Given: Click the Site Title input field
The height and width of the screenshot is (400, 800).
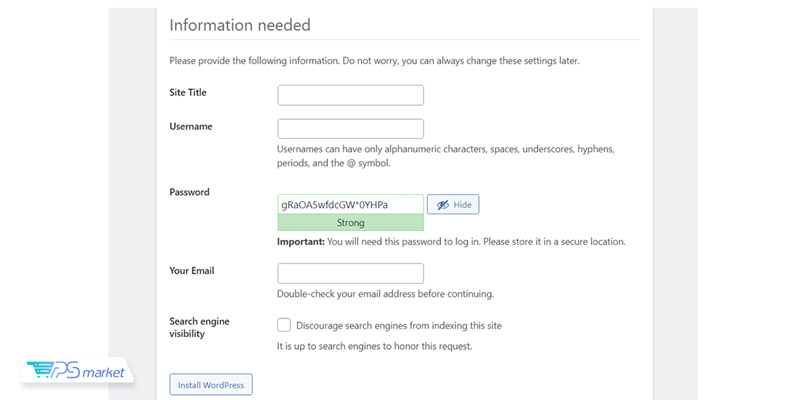Looking at the screenshot, I should tap(351, 95).
